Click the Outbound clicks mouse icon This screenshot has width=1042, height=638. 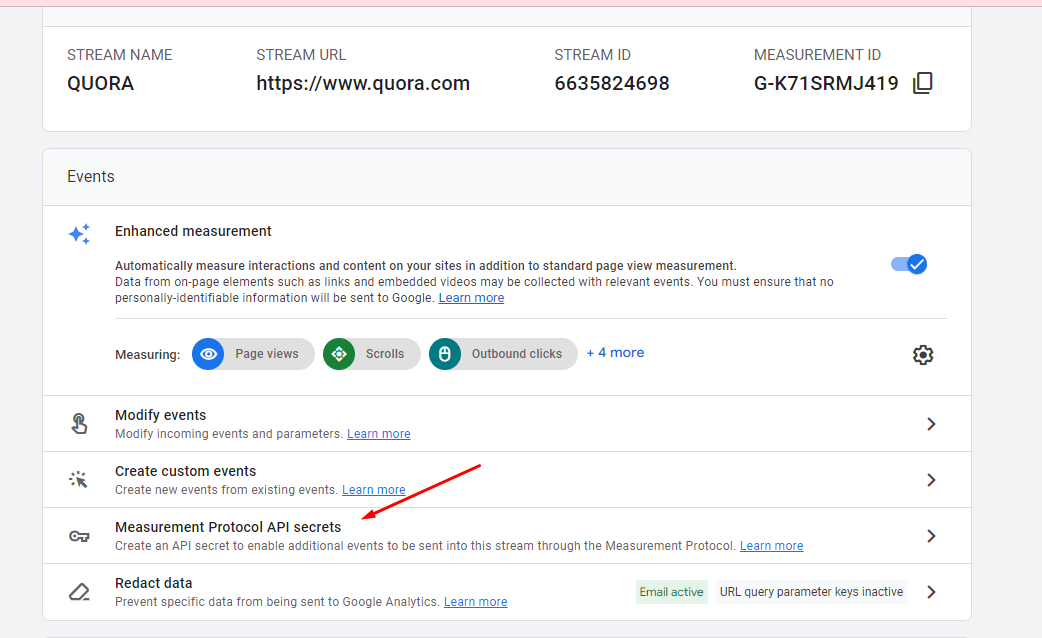click(x=445, y=354)
